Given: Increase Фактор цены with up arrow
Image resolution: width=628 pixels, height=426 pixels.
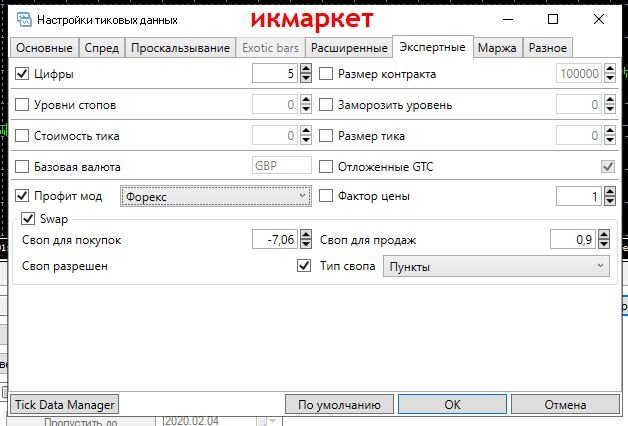Looking at the screenshot, I should tap(610, 191).
